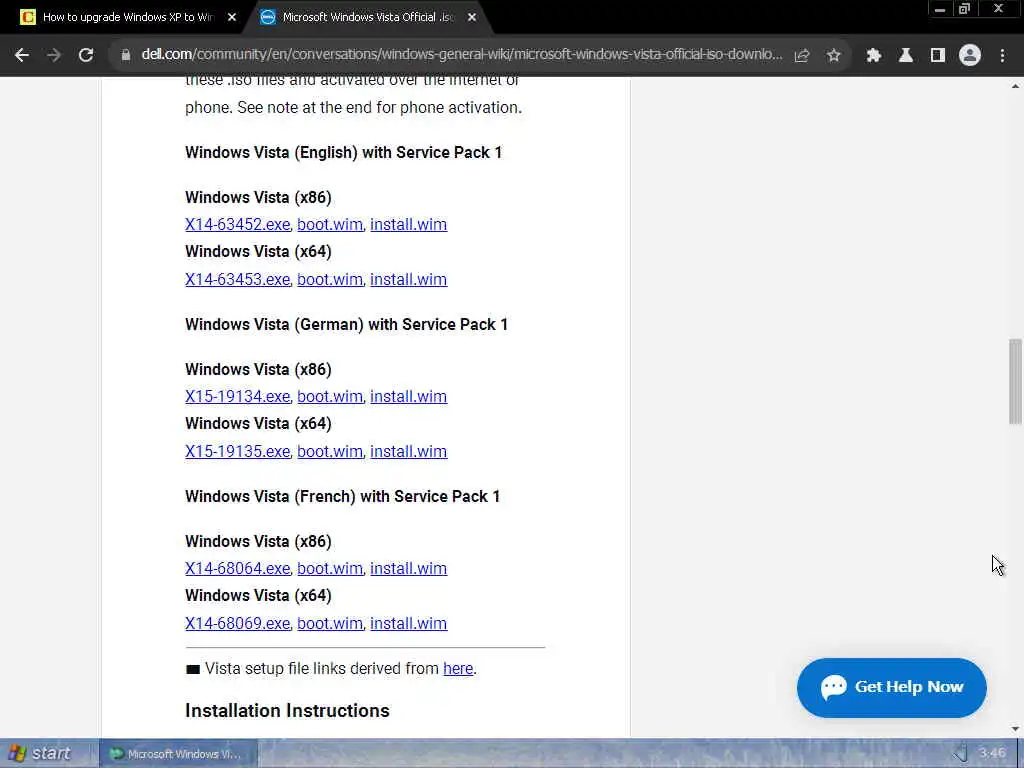Screen dimensions: 1024x768
Task: Go back to the previous page
Action: (x=22, y=56)
